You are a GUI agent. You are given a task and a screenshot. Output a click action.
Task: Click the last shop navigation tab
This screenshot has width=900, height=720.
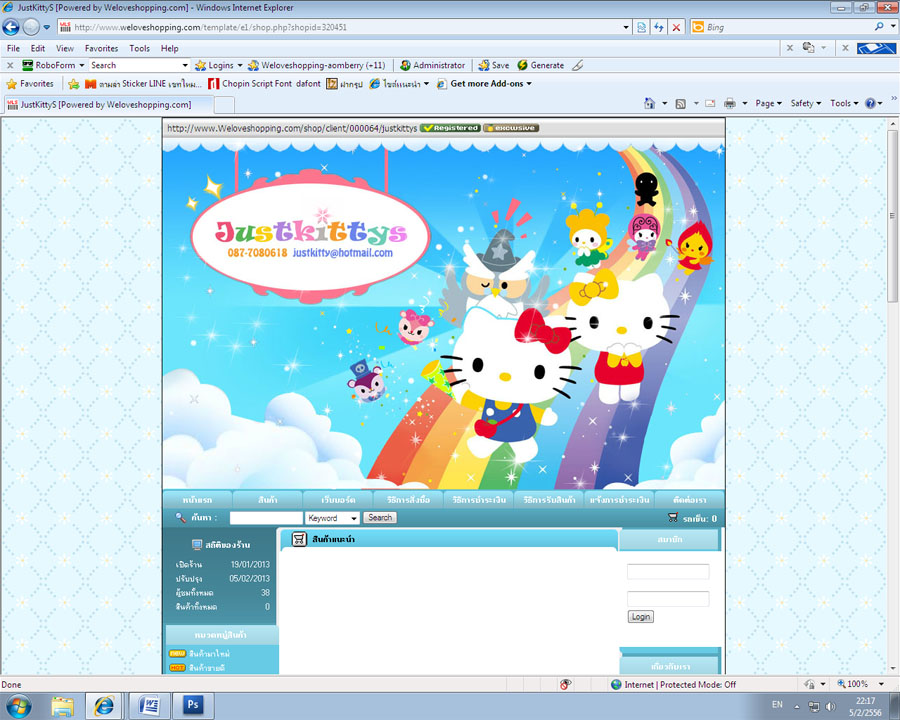689,500
